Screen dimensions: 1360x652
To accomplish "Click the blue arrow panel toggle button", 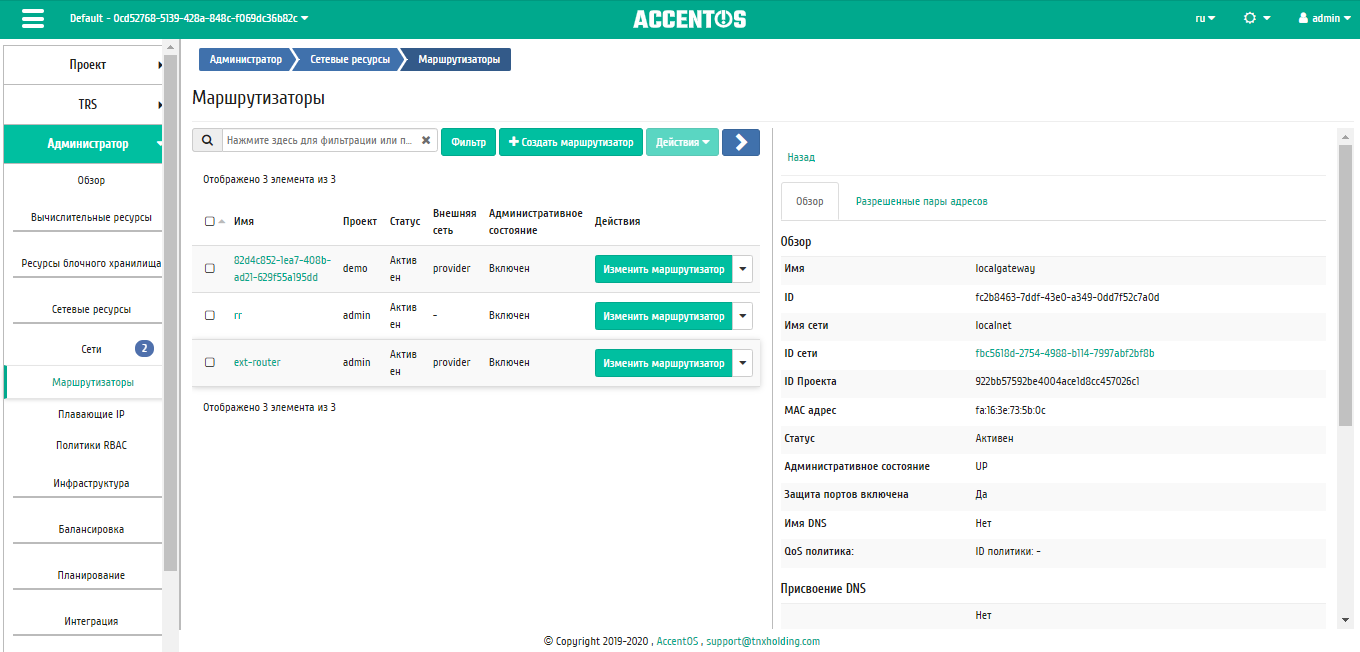I will click(741, 142).
